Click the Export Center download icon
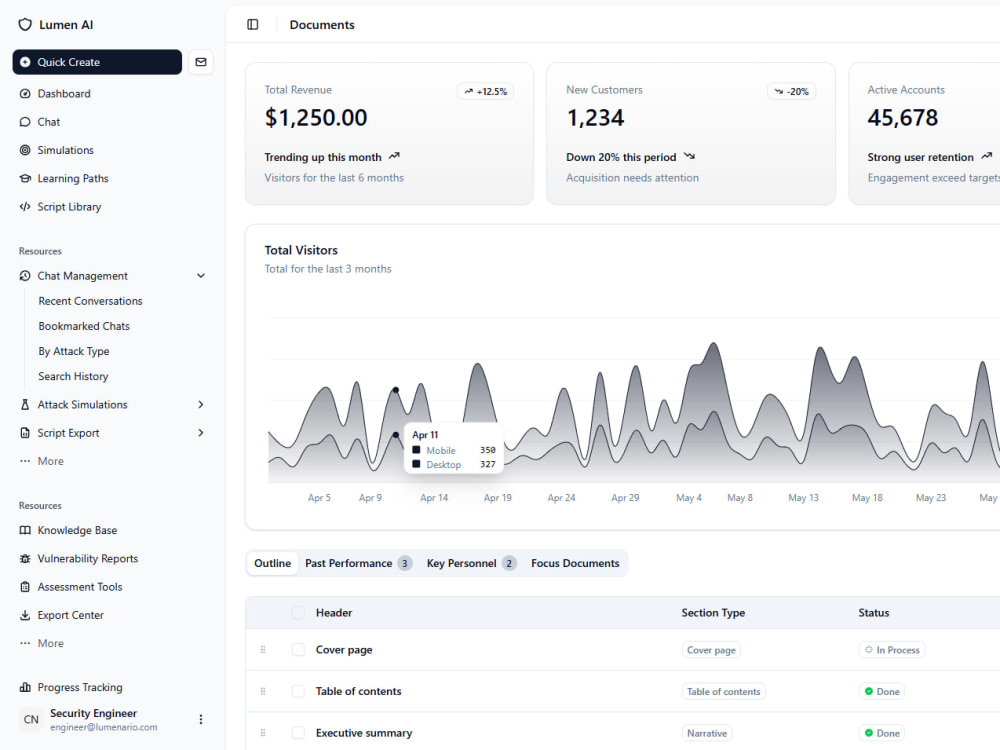The width and height of the screenshot is (1000, 750). point(25,615)
